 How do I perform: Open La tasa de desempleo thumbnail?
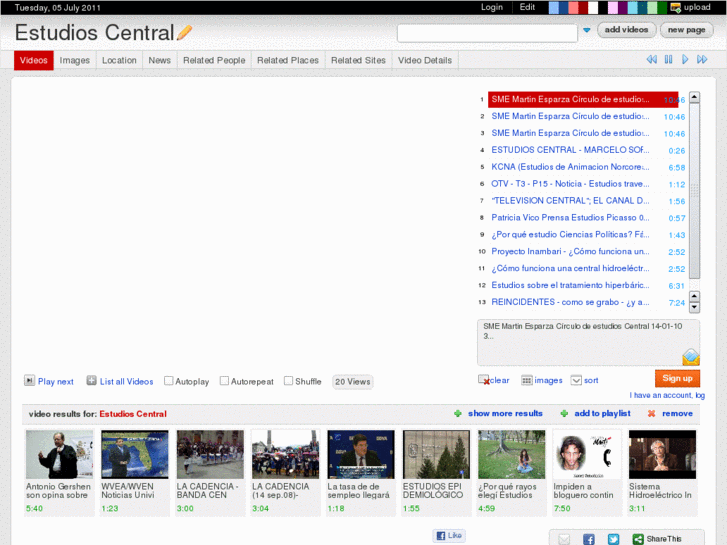[361, 454]
